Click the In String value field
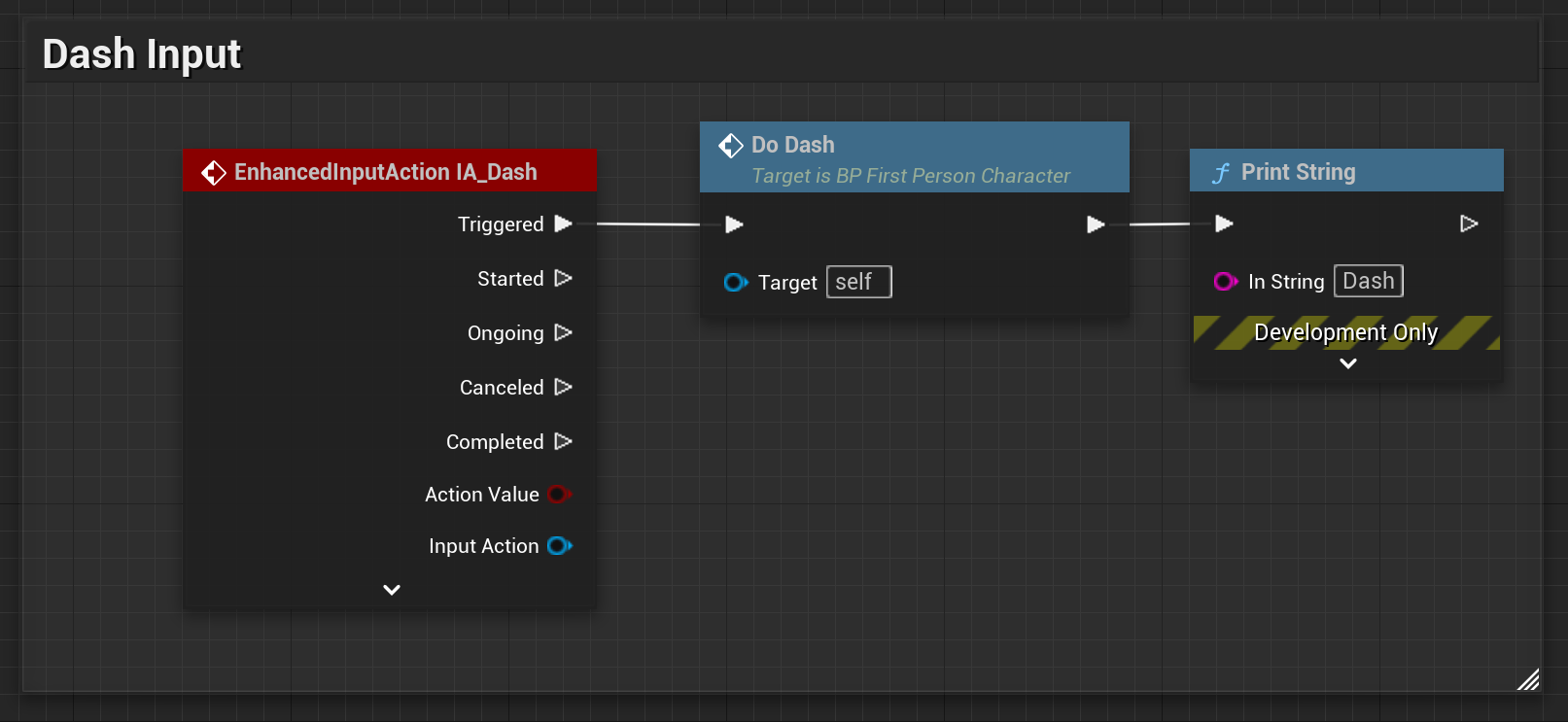The width and height of the screenshot is (1568, 722). coord(1368,282)
